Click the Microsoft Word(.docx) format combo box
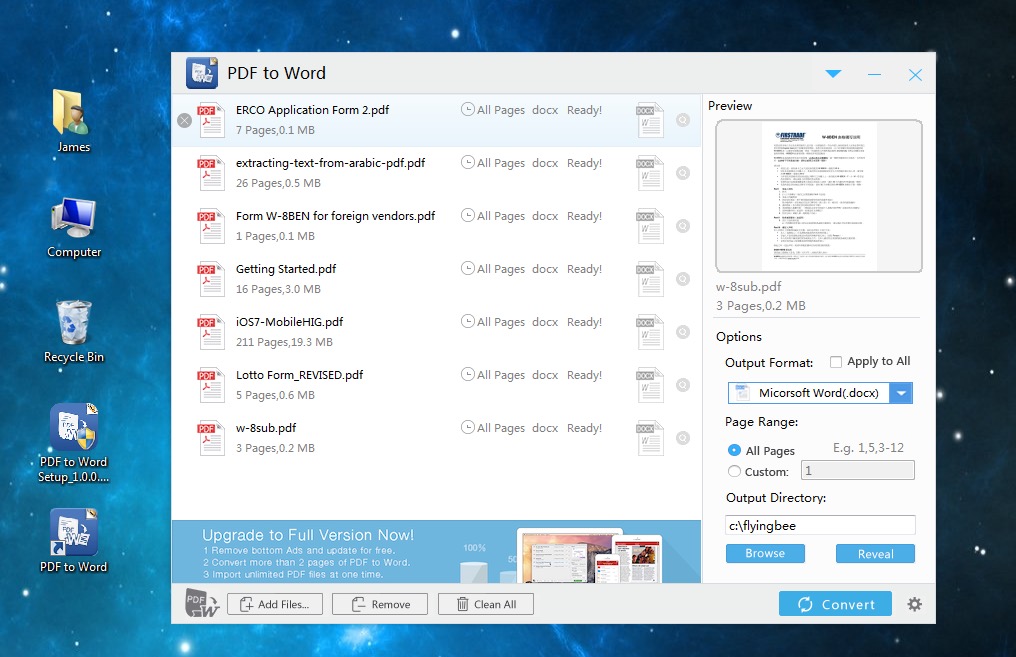The image size is (1016, 657). [820, 393]
